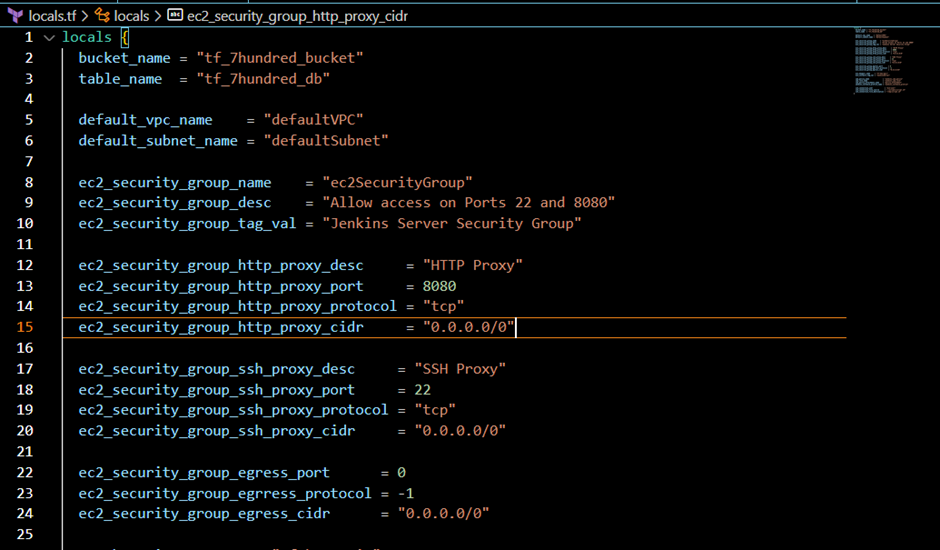This screenshot has height=550, width=940.
Task: Open the locals breadcrumb symbol dropdown
Action: pyautogui.click(x=131, y=16)
